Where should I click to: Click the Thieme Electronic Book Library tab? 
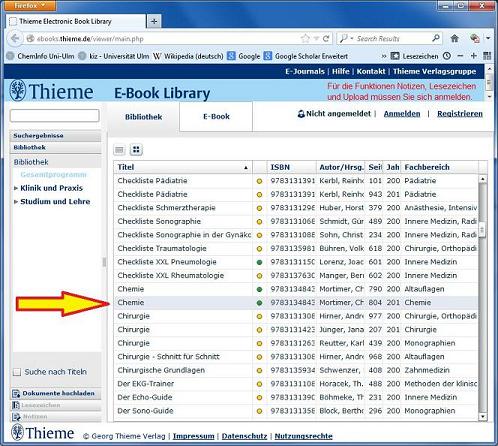[76, 21]
